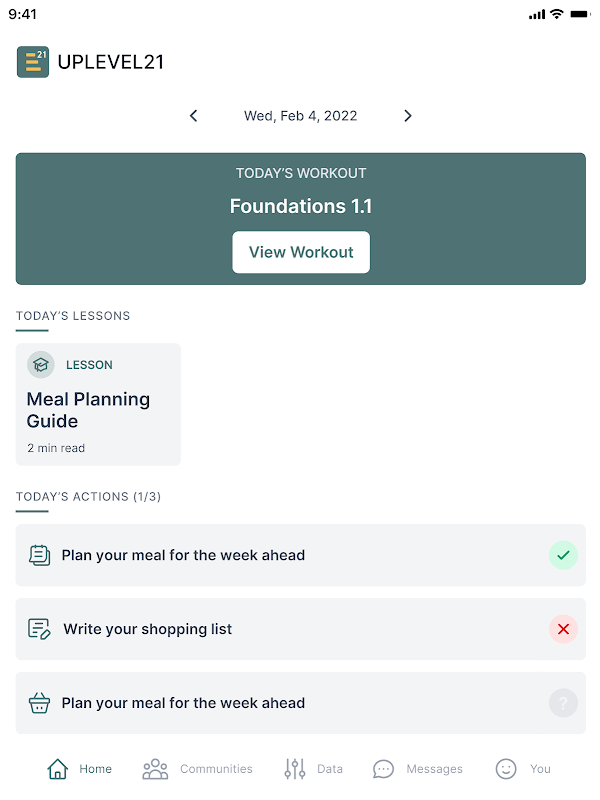Tap the meal plan notes icon
This screenshot has width=600, height=800.
pyautogui.click(x=39, y=555)
